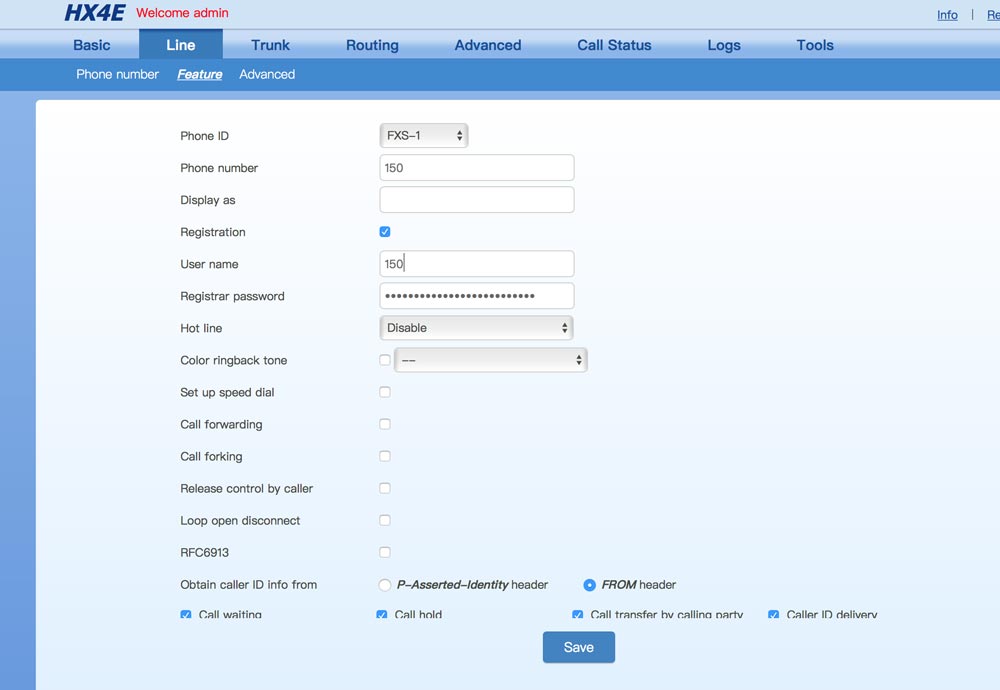Go to the Routing tab
Screen dimensions: 1000x690
pos(372,45)
